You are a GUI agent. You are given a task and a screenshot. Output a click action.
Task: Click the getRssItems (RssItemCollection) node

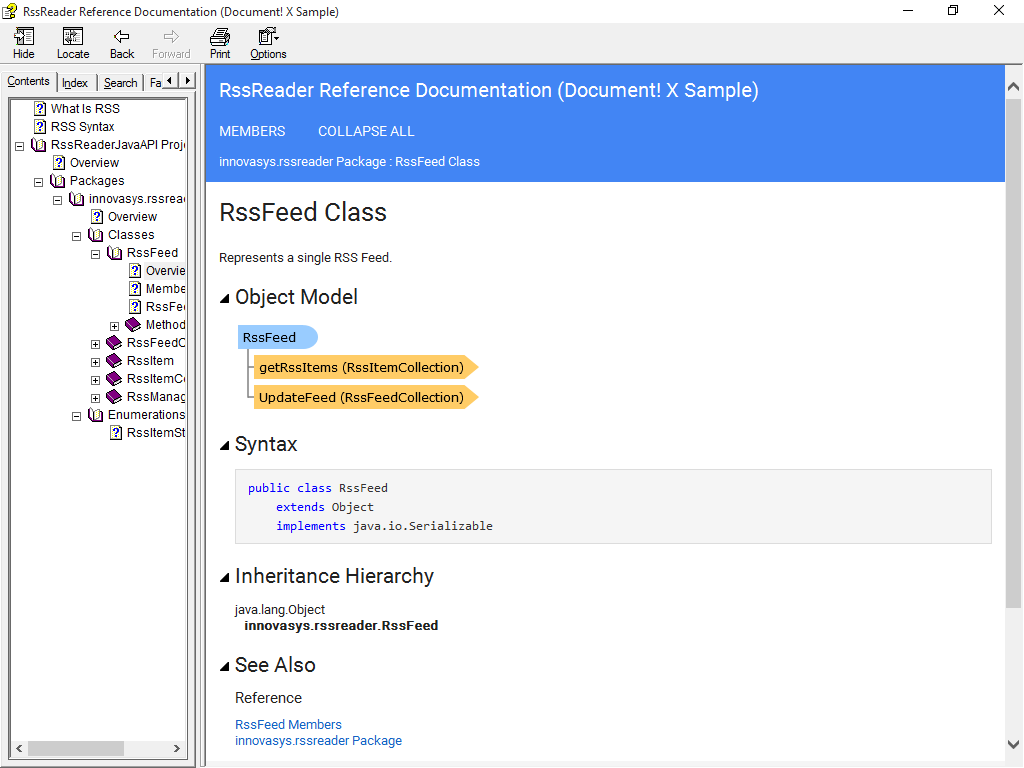(366, 368)
